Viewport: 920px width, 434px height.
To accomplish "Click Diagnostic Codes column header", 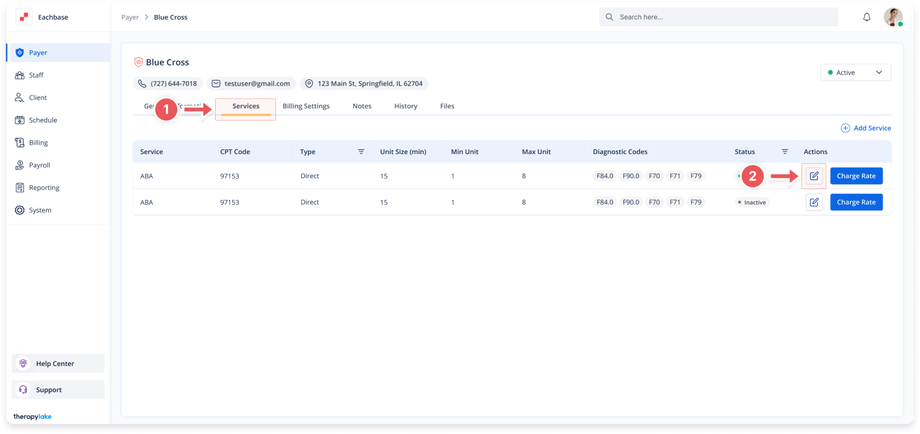I will 620,152.
